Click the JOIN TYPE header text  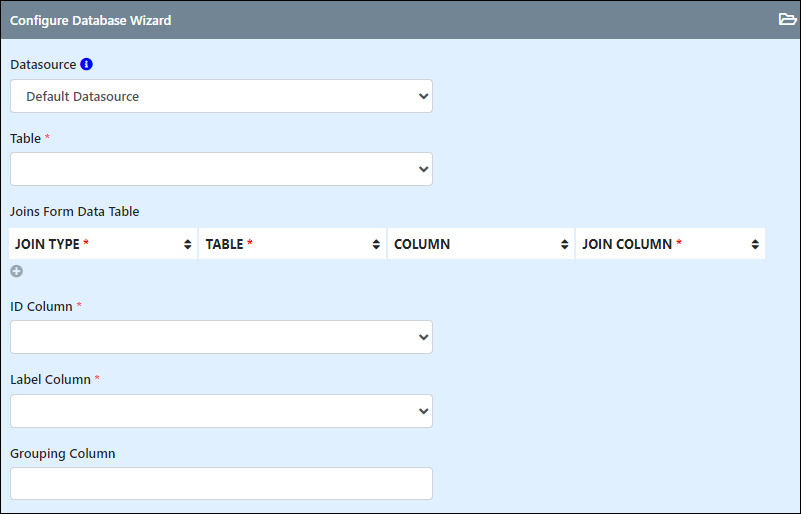(x=47, y=244)
